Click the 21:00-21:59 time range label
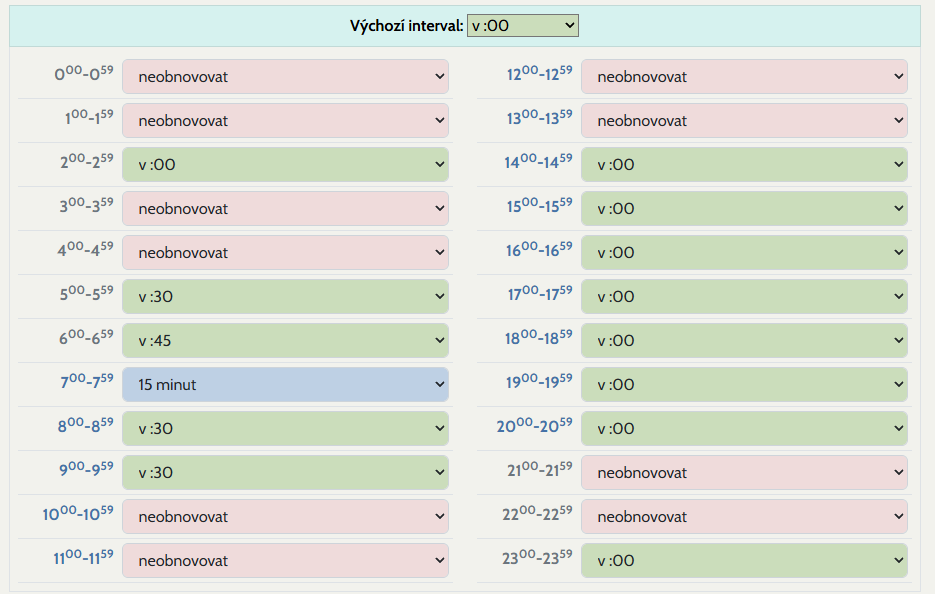The height and width of the screenshot is (594, 935). pyautogui.click(x=540, y=469)
